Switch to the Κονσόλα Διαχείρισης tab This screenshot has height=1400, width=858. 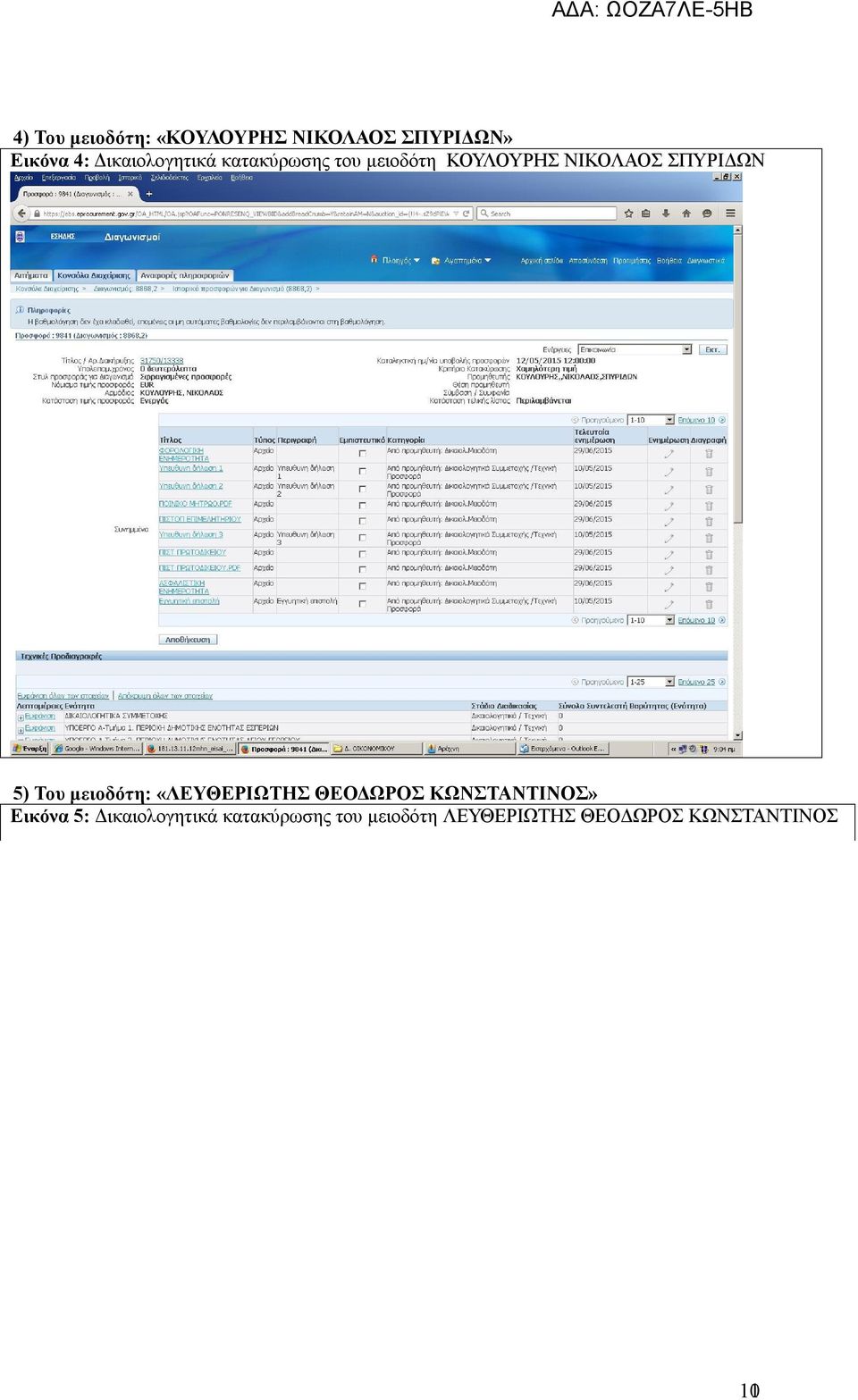pyautogui.click(x=94, y=275)
